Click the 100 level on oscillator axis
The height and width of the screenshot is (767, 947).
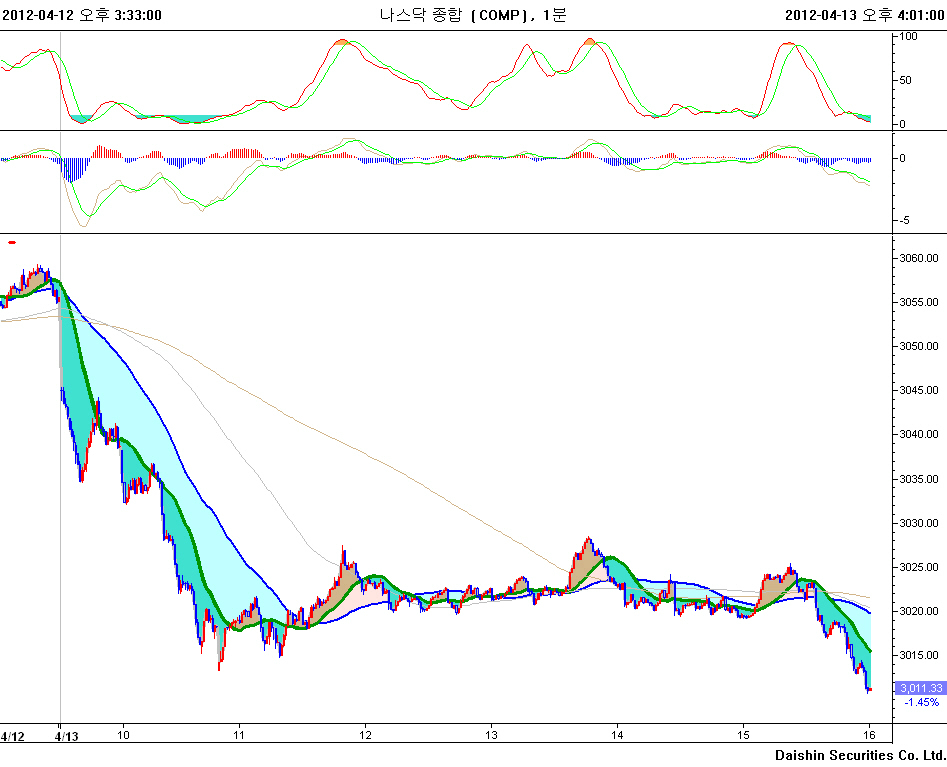[x=909, y=36]
